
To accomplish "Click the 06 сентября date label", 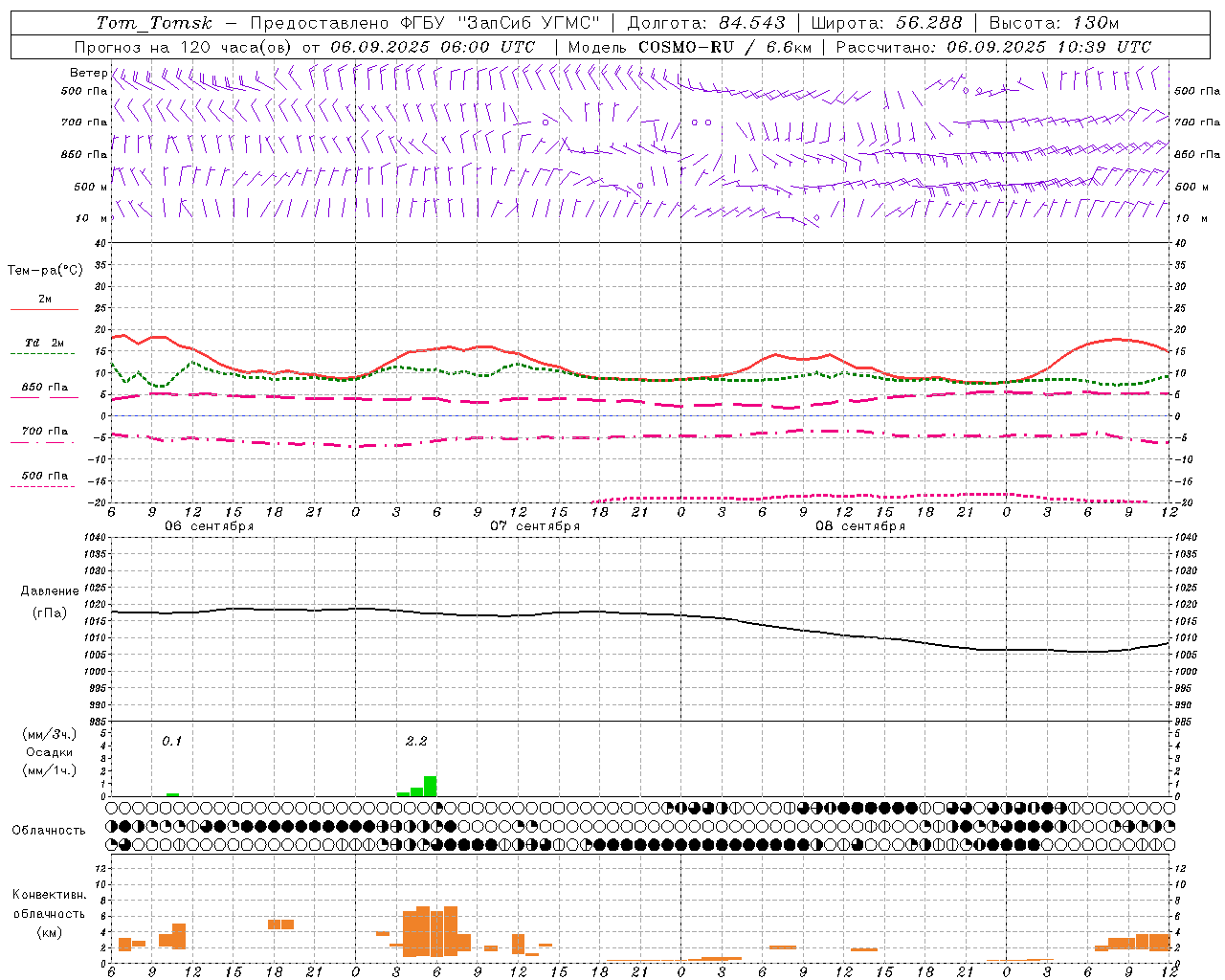I will coord(209,525).
